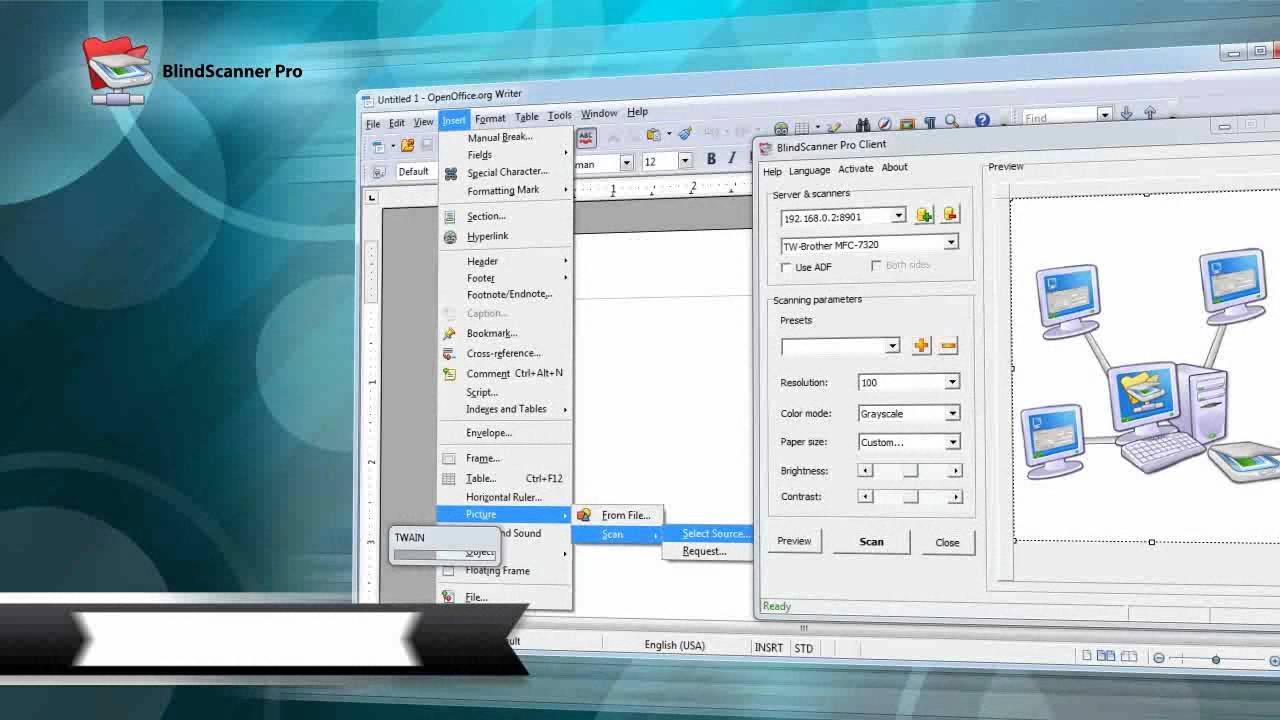This screenshot has width=1280, height=720.
Task: Click the Hyperlink globe icon in Insert menu
Action: pos(450,237)
